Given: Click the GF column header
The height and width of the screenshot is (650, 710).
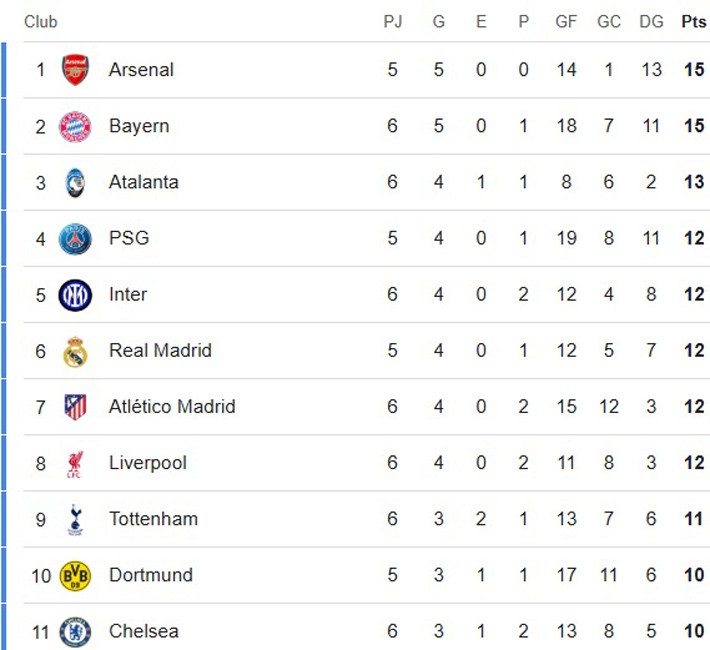Looking at the screenshot, I should pos(566,22).
